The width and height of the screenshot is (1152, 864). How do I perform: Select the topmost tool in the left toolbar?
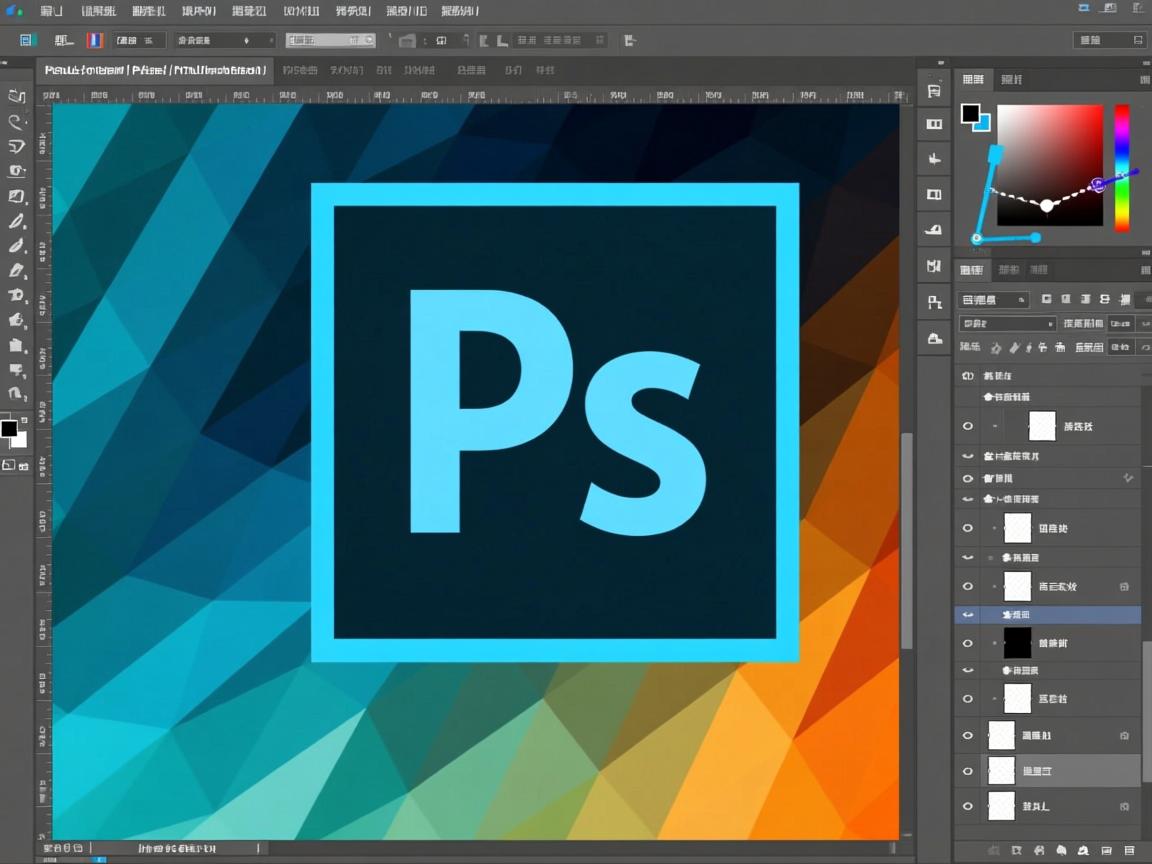point(17,96)
